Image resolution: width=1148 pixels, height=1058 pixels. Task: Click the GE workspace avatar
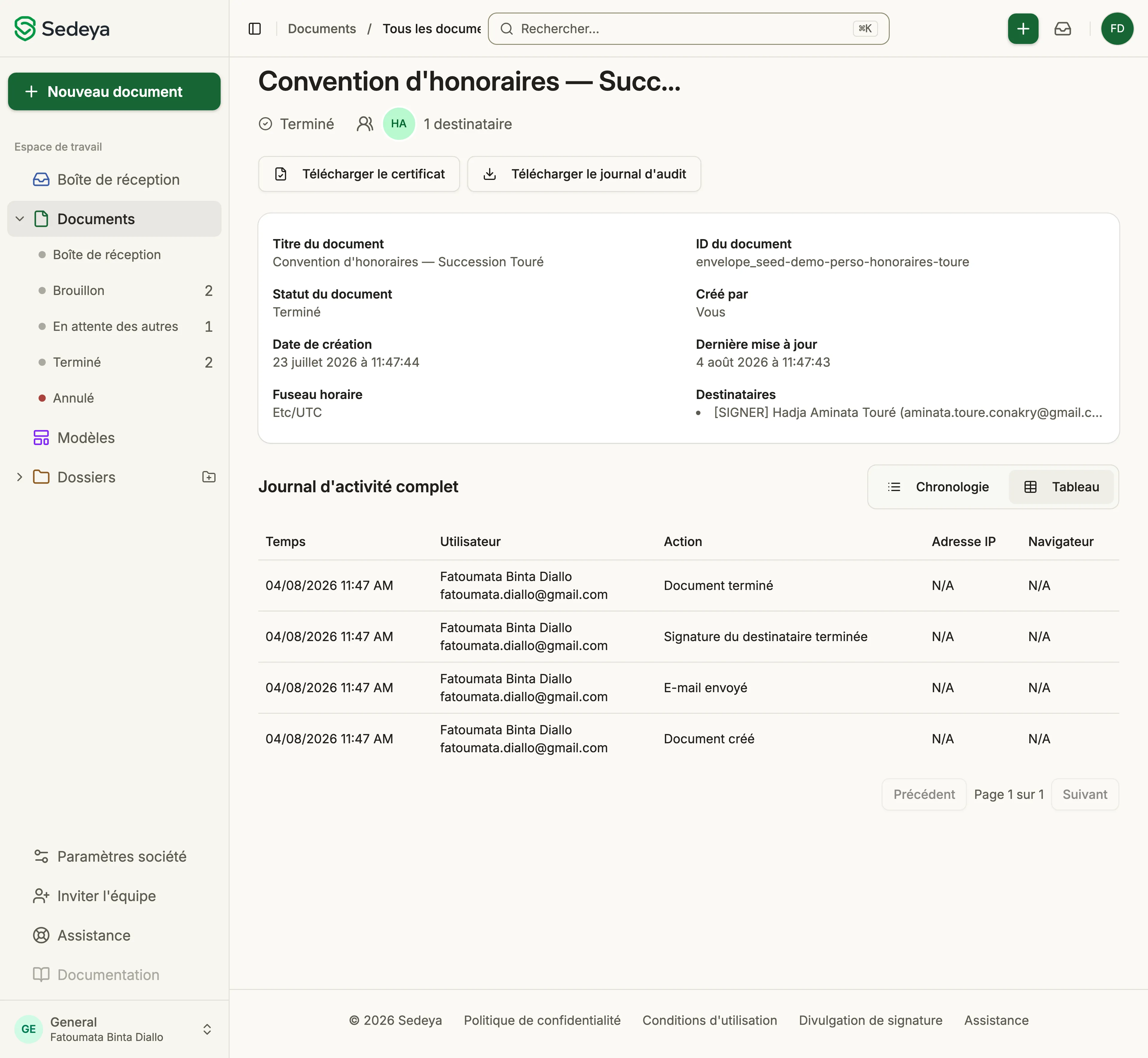[x=29, y=1029]
